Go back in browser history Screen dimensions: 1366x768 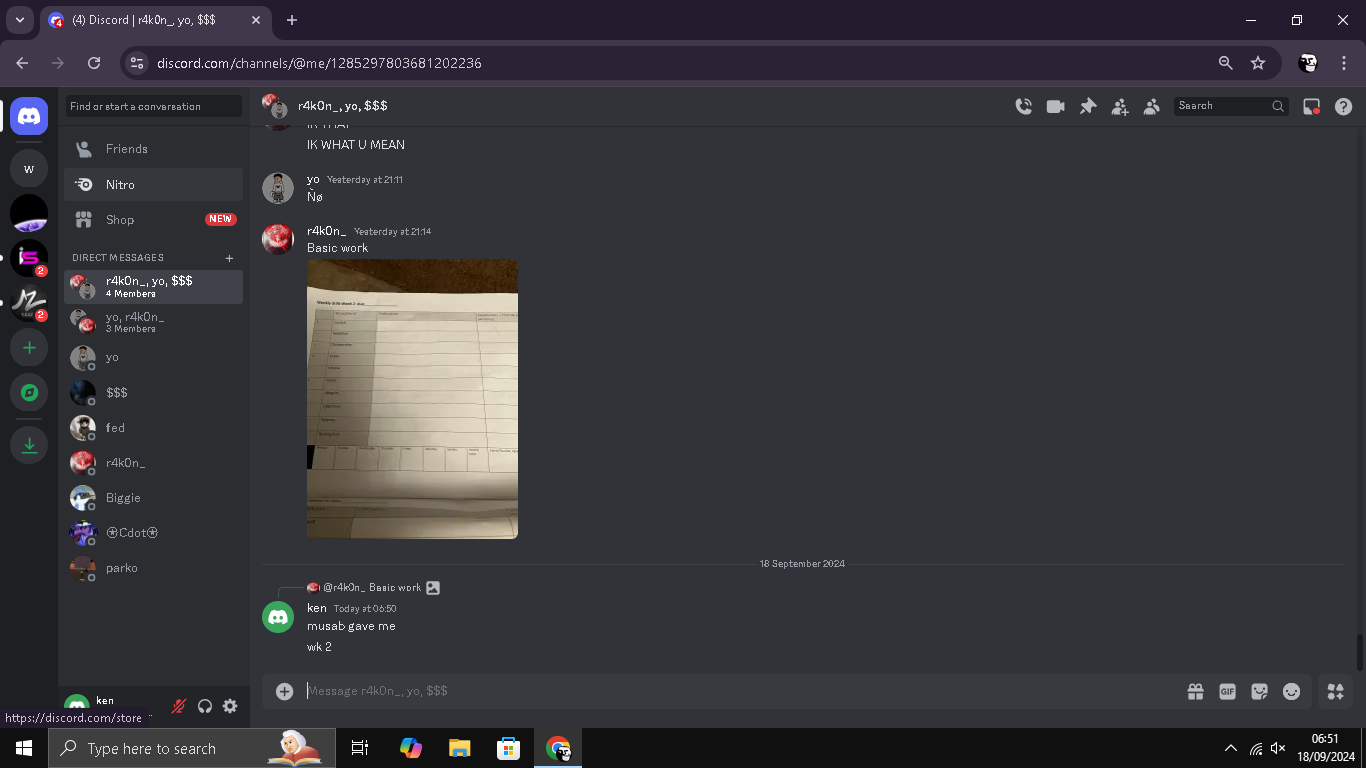(x=22, y=63)
